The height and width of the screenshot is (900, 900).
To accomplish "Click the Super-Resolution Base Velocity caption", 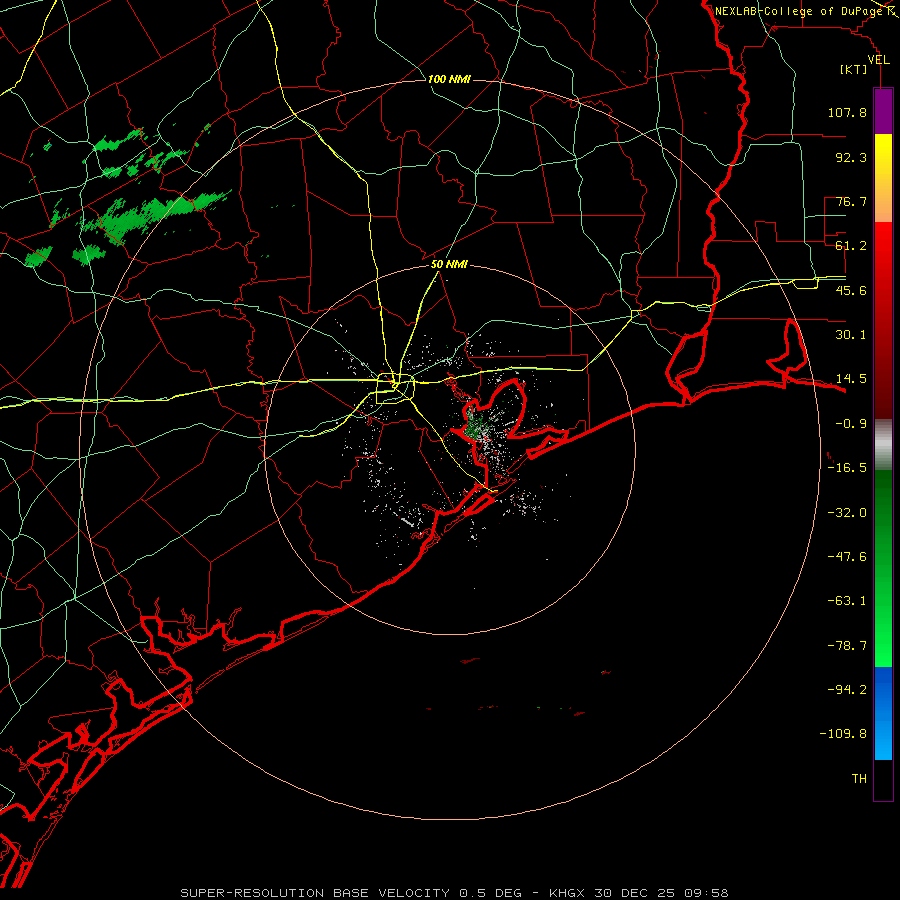I will pyautogui.click(x=454, y=893).
